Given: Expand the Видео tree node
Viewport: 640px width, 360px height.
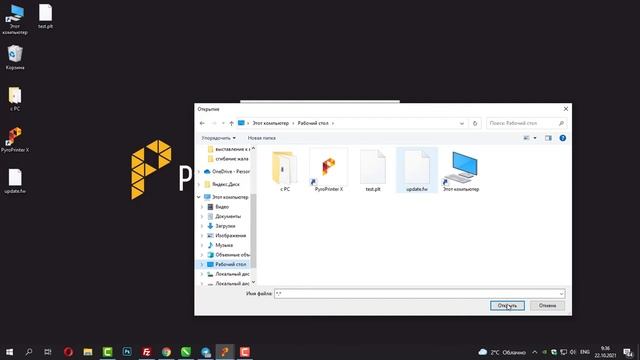Looking at the screenshot, I should (202, 207).
